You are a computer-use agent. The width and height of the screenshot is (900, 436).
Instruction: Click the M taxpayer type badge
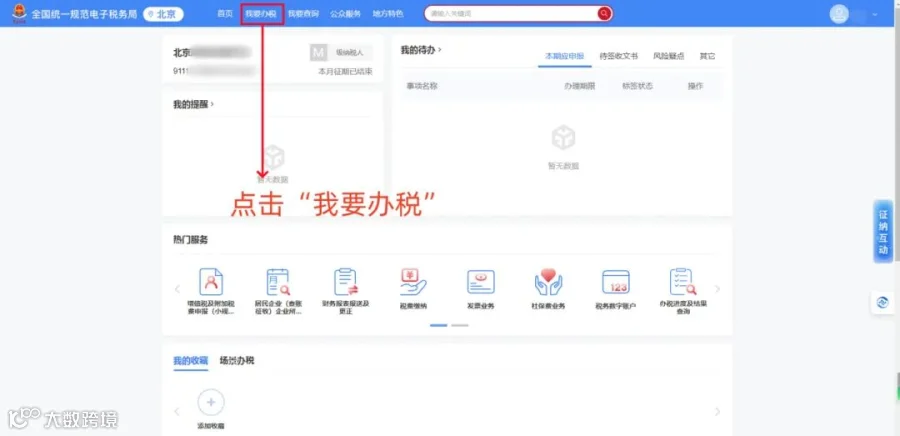(x=318, y=53)
